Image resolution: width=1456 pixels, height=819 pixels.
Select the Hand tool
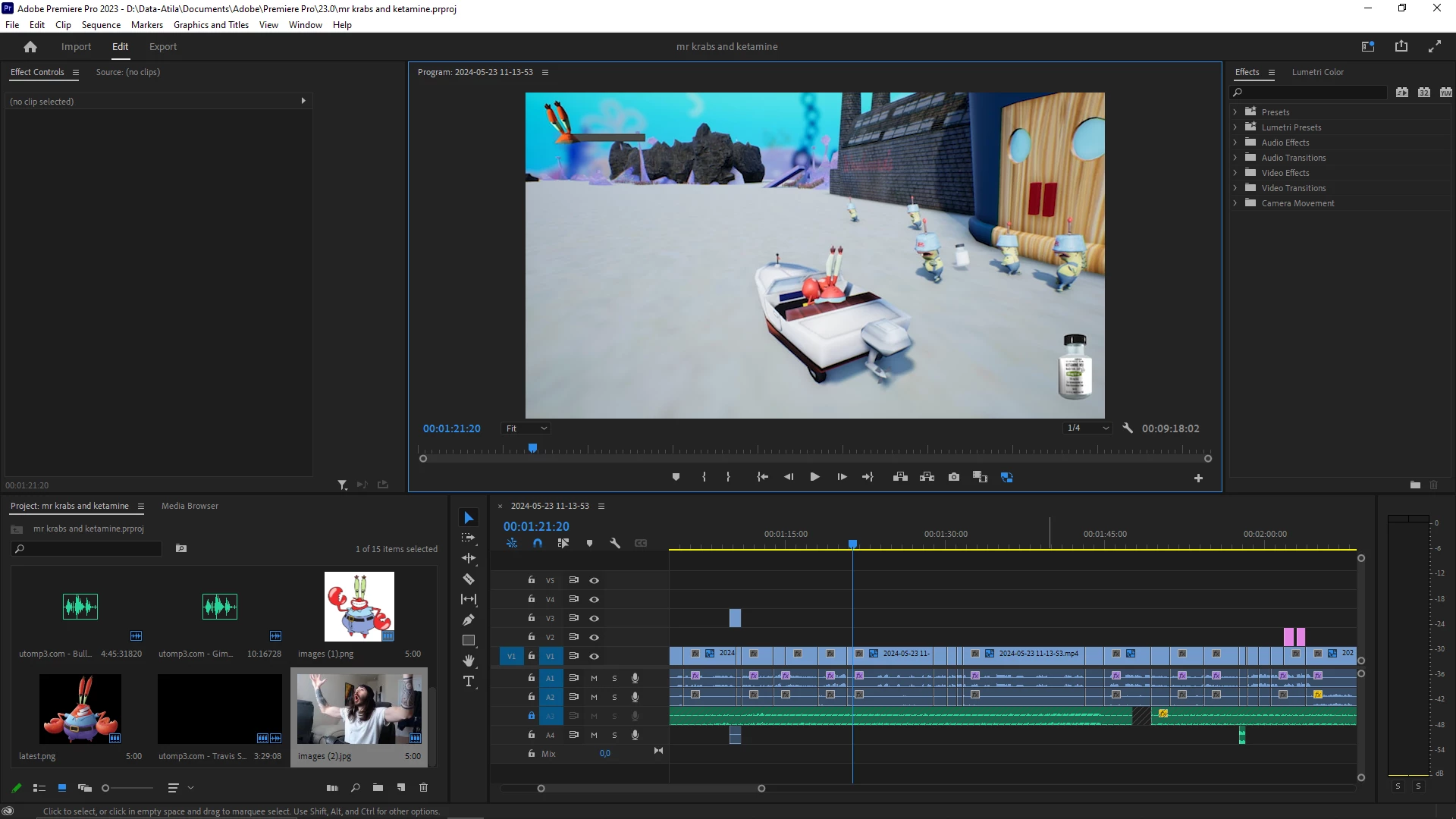[x=469, y=661]
